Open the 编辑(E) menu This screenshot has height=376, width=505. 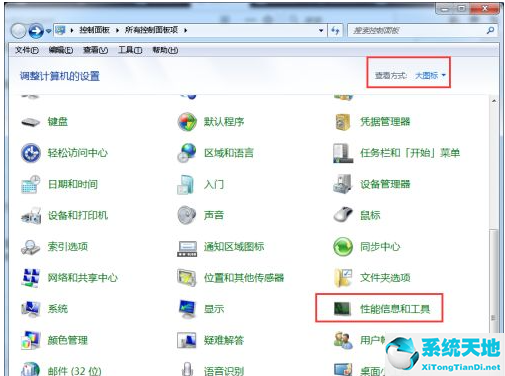61,50
